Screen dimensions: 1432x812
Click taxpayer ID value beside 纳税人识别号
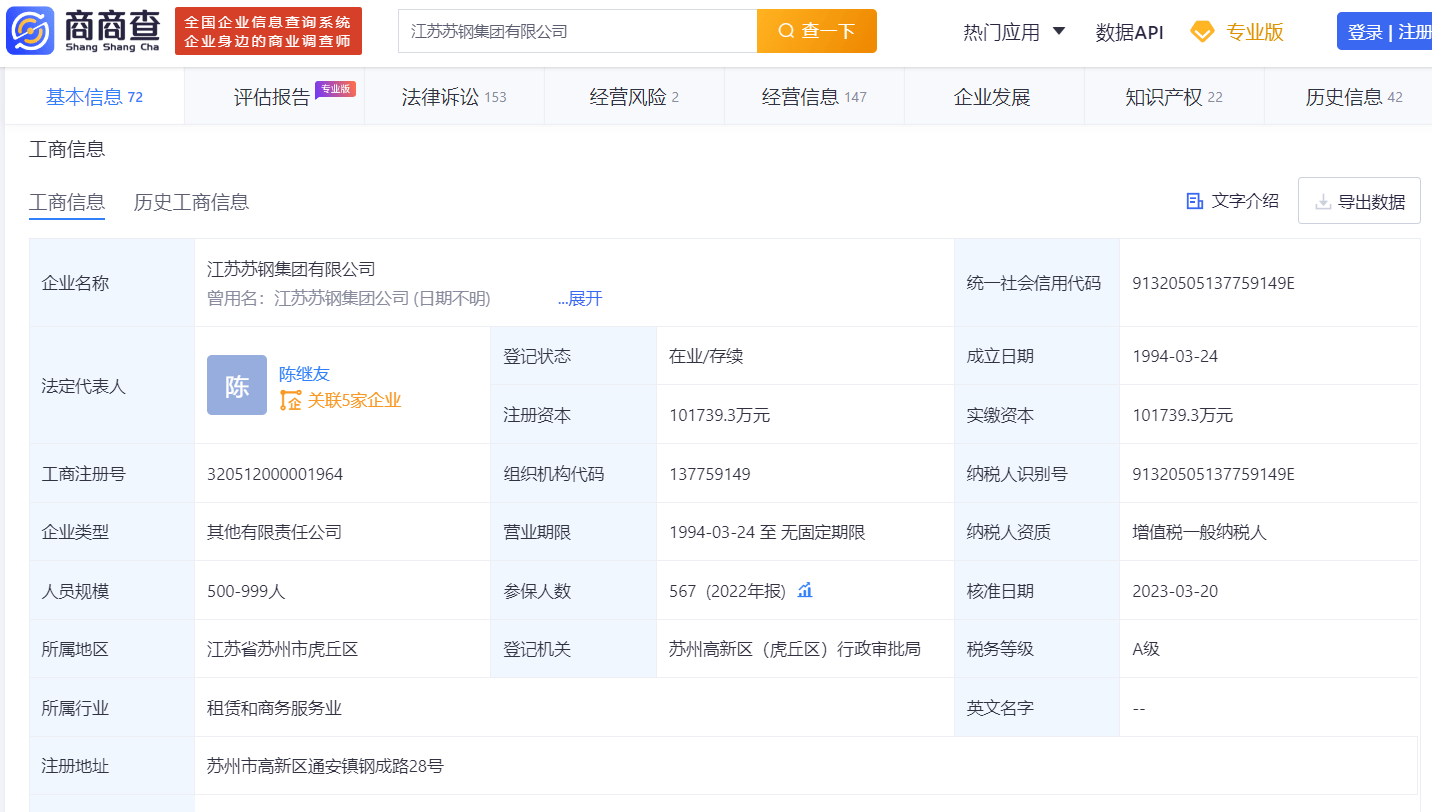pos(1213,474)
